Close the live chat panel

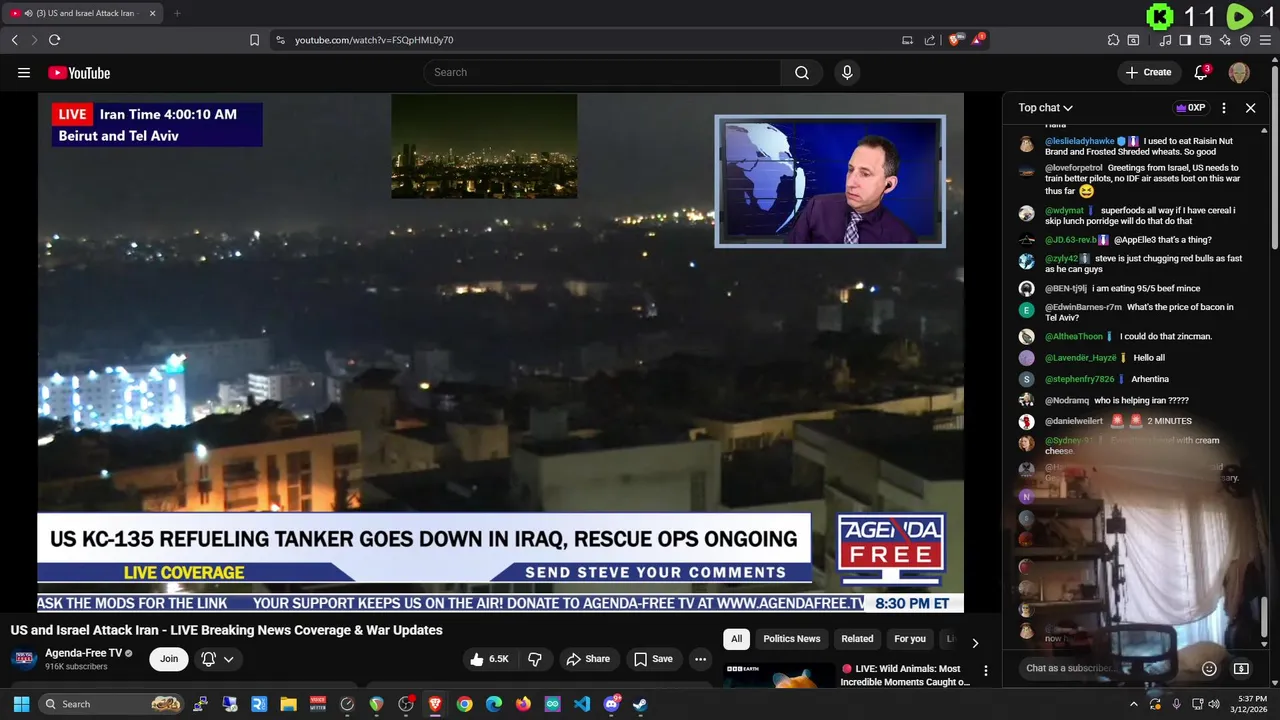tap(1250, 108)
